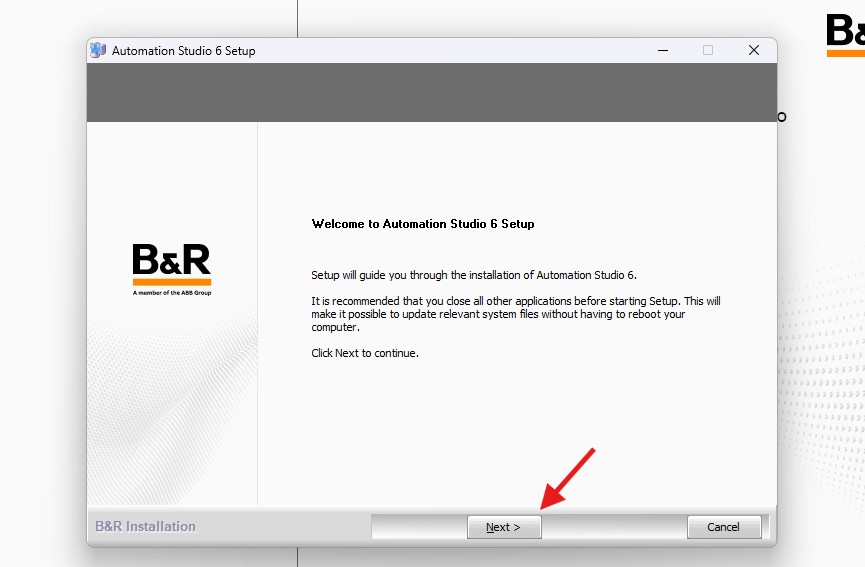The width and height of the screenshot is (865, 567).
Task: Click the title bar text 'Automation Studio 6 Setup'
Action: point(184,51)
